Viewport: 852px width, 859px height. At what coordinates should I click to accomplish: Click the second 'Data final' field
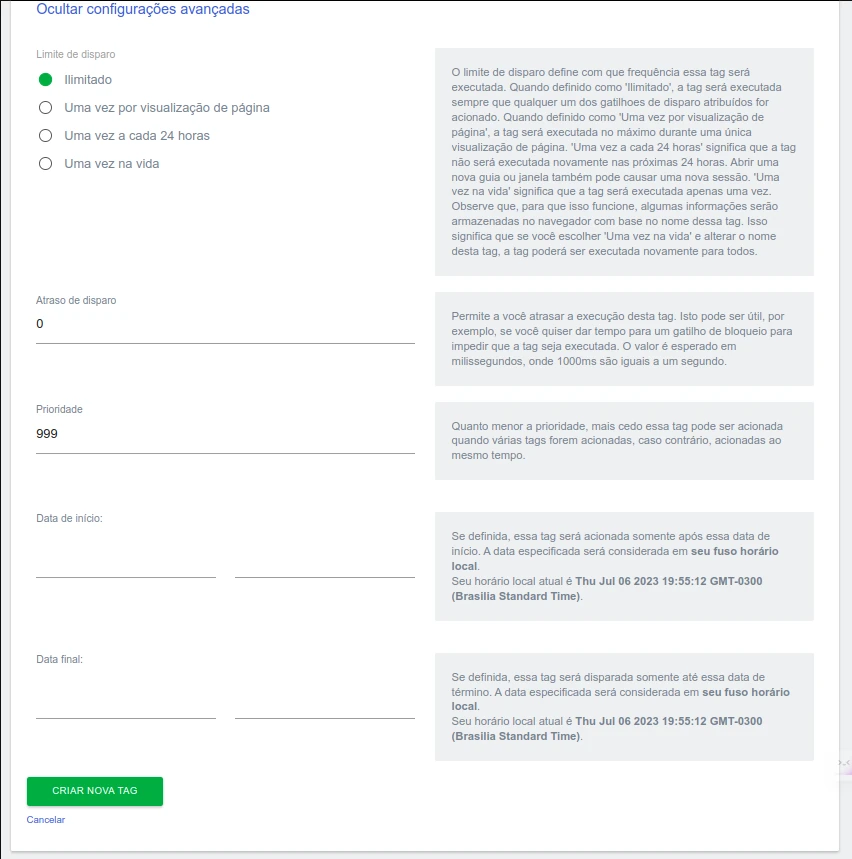pos(325,704)
